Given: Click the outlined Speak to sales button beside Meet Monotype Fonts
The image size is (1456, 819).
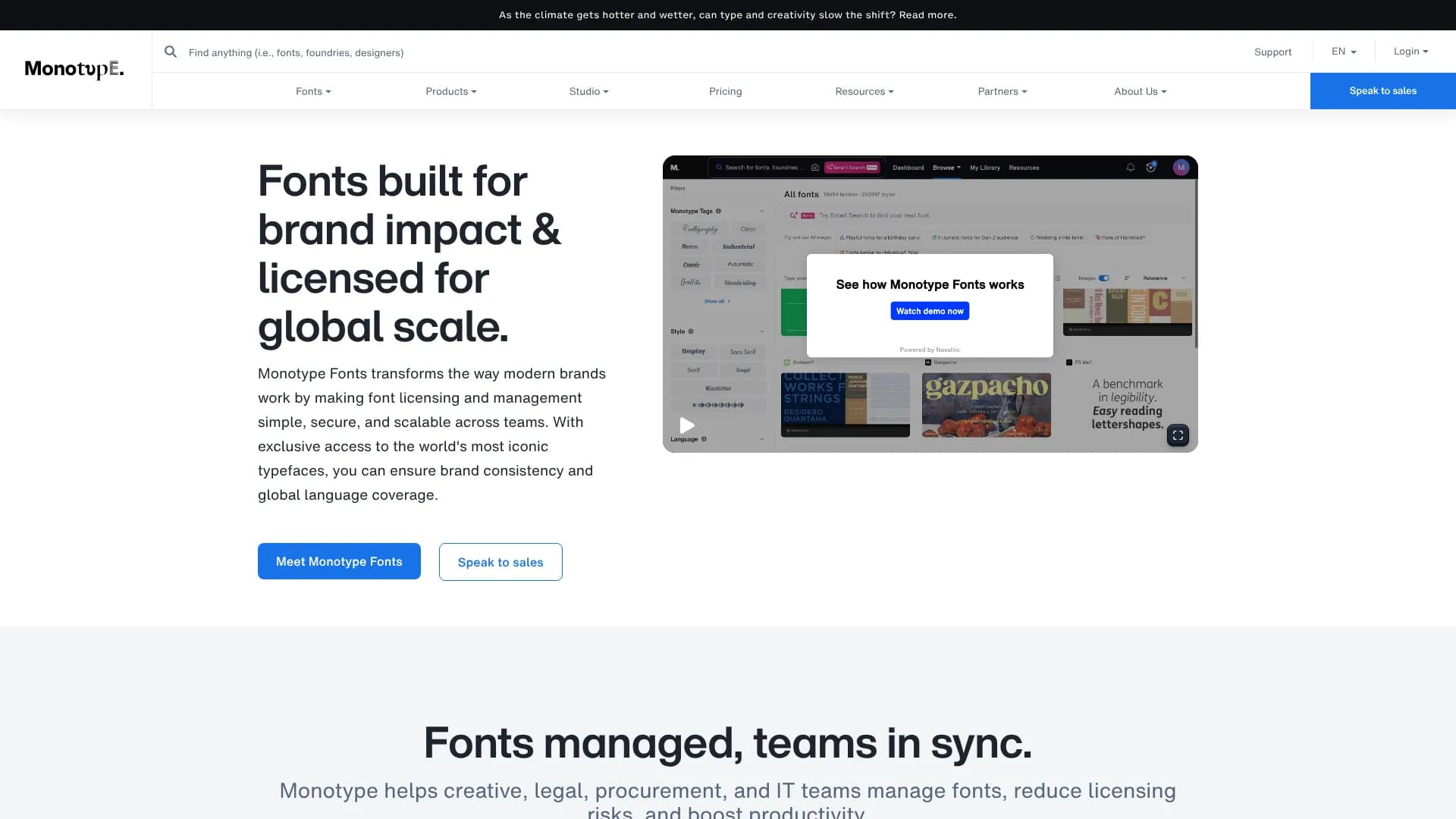Looking at the screenshot, I should 500,562.
